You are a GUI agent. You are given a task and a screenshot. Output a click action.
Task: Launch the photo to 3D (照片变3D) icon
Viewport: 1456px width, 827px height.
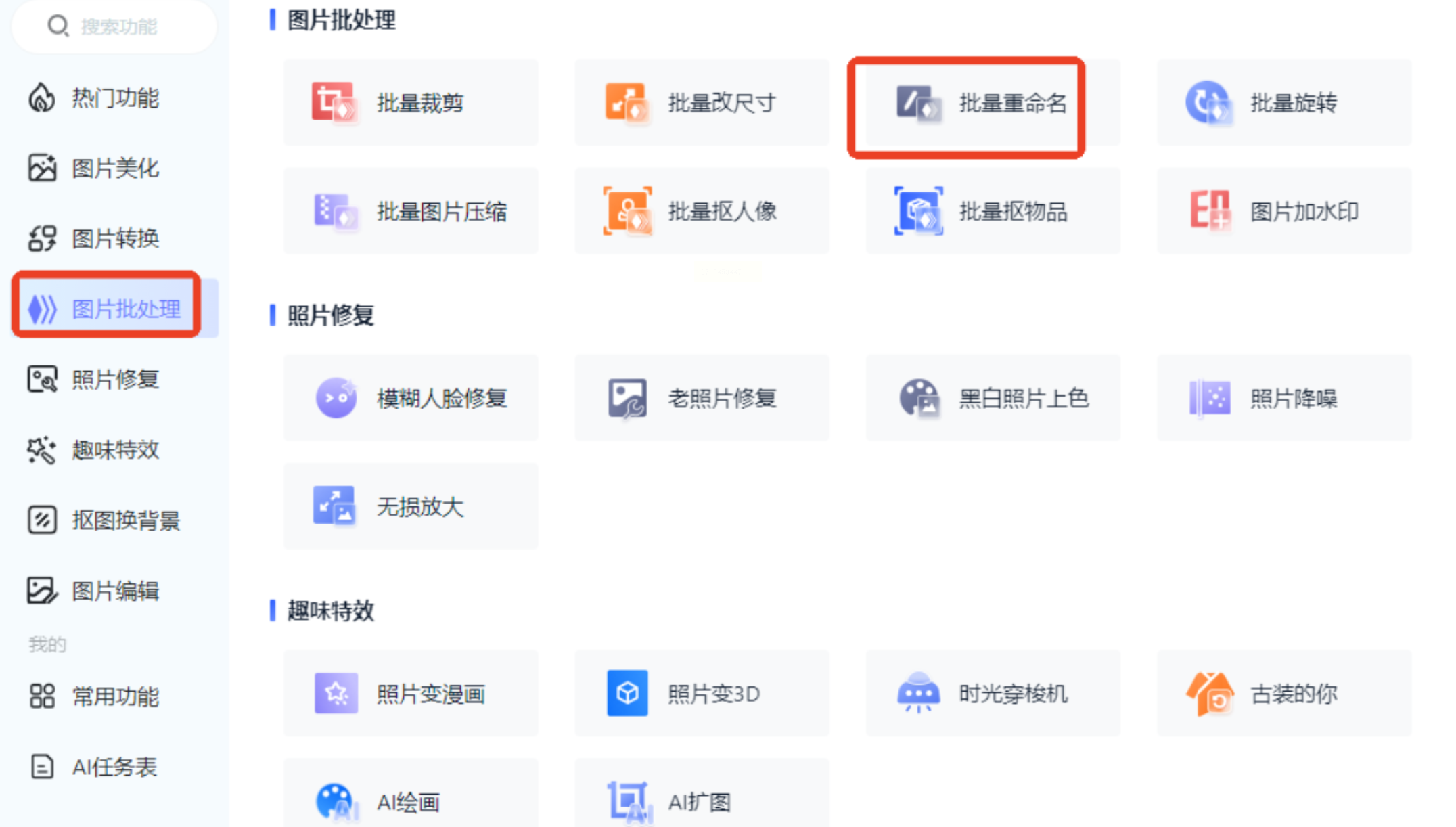(x=627, y=693)
